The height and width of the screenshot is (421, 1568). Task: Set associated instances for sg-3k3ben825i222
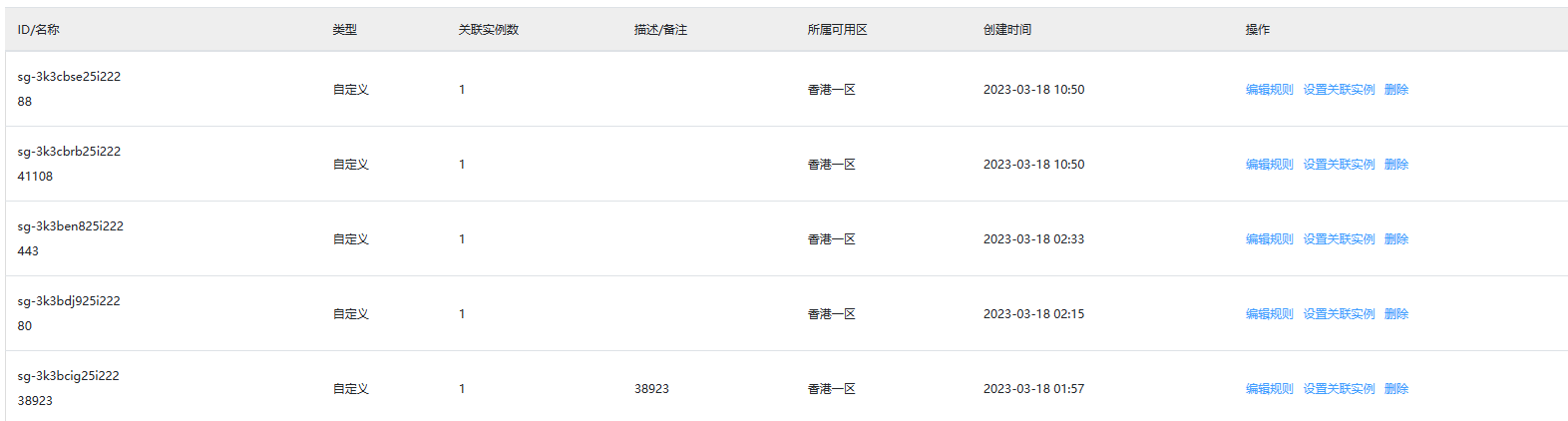coord(1339,239)
